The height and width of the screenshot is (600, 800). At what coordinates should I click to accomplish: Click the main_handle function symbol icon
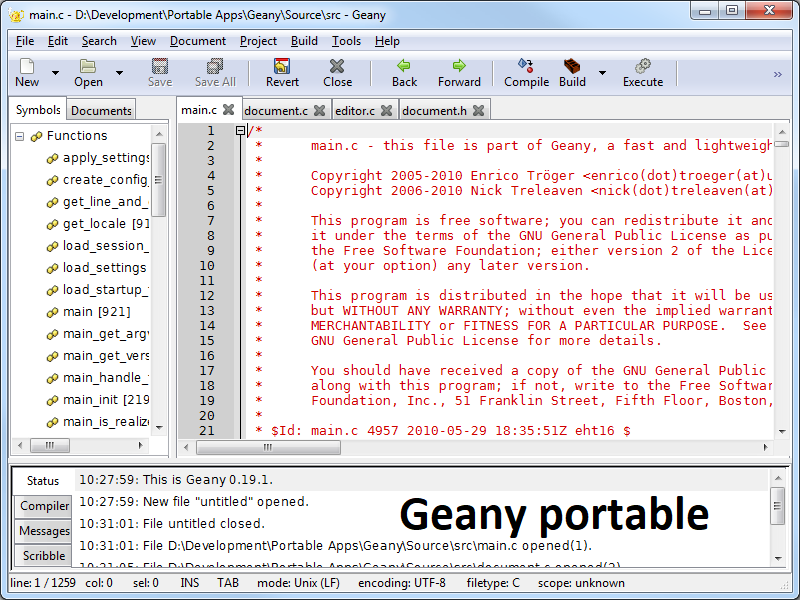click(52, 378)
